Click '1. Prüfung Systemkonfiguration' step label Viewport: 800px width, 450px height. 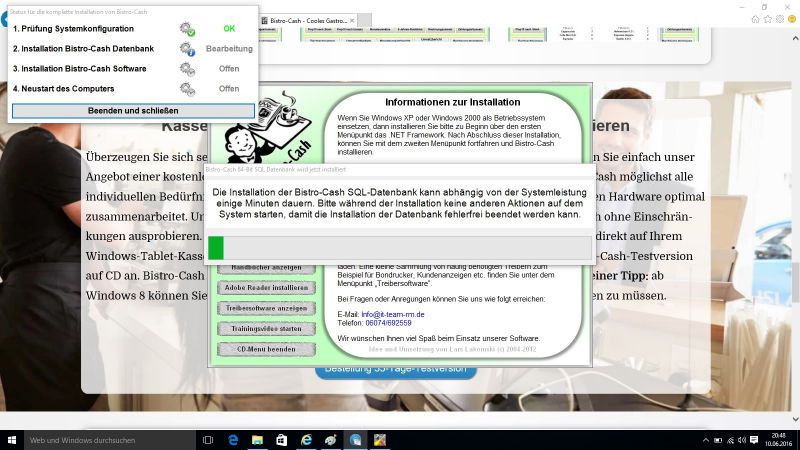(x=73, y=29)
